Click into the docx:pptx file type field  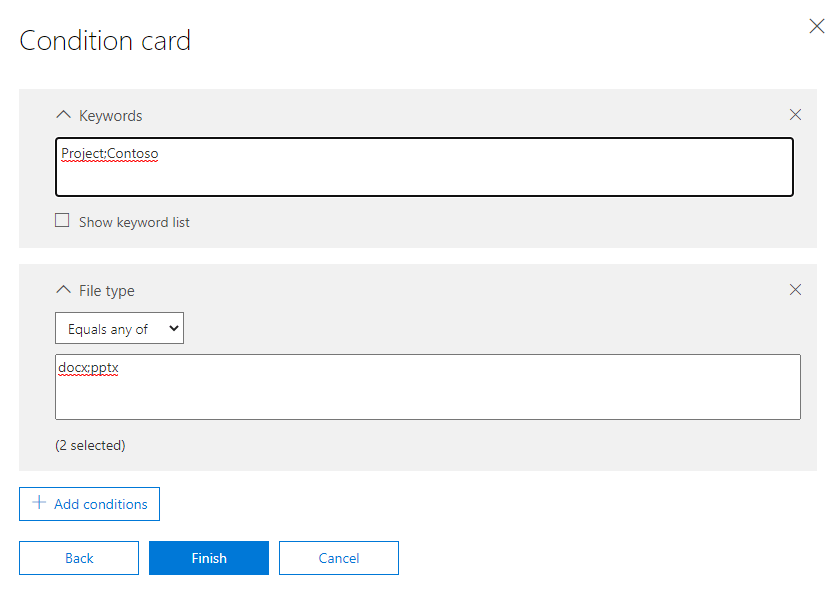pos(427,386)
